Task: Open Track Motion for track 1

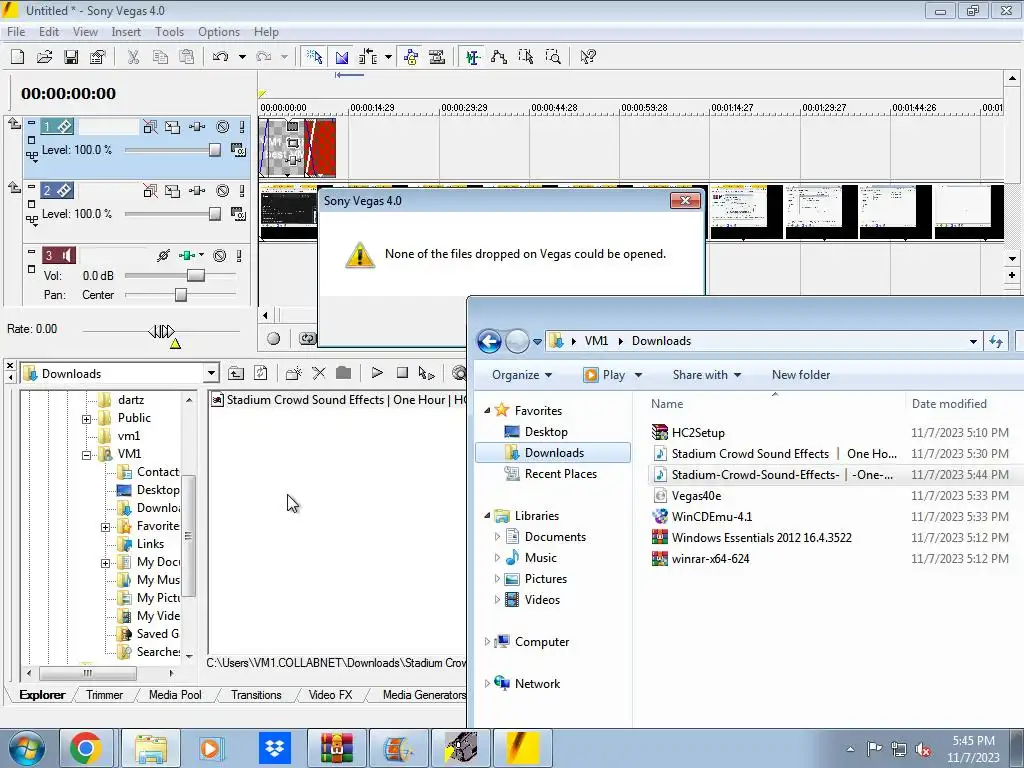Action: [x=172, y=127]
